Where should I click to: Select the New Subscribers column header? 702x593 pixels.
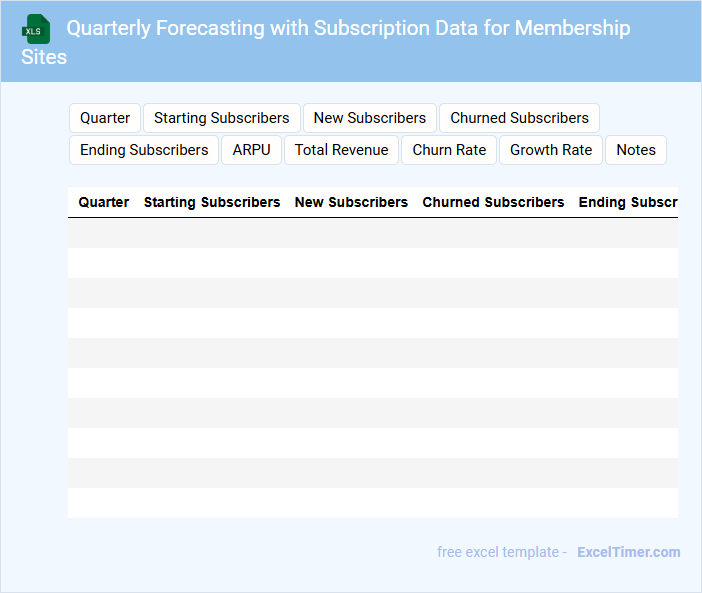coord(351,202)
